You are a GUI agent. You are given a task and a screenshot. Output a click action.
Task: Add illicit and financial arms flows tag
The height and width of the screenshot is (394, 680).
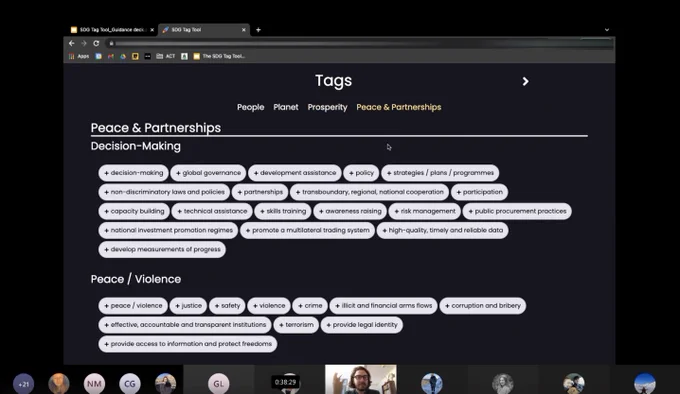click(383, 306)
